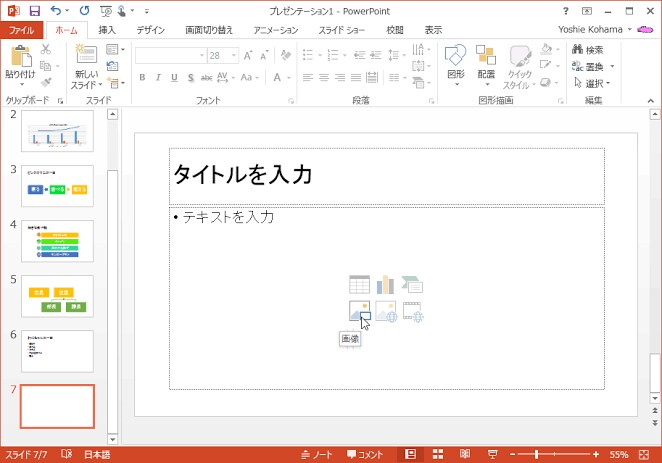Click the Cut scissors icon
This screenshot has width=662, height=463.
pyautogui.click(x=45, y=49)
